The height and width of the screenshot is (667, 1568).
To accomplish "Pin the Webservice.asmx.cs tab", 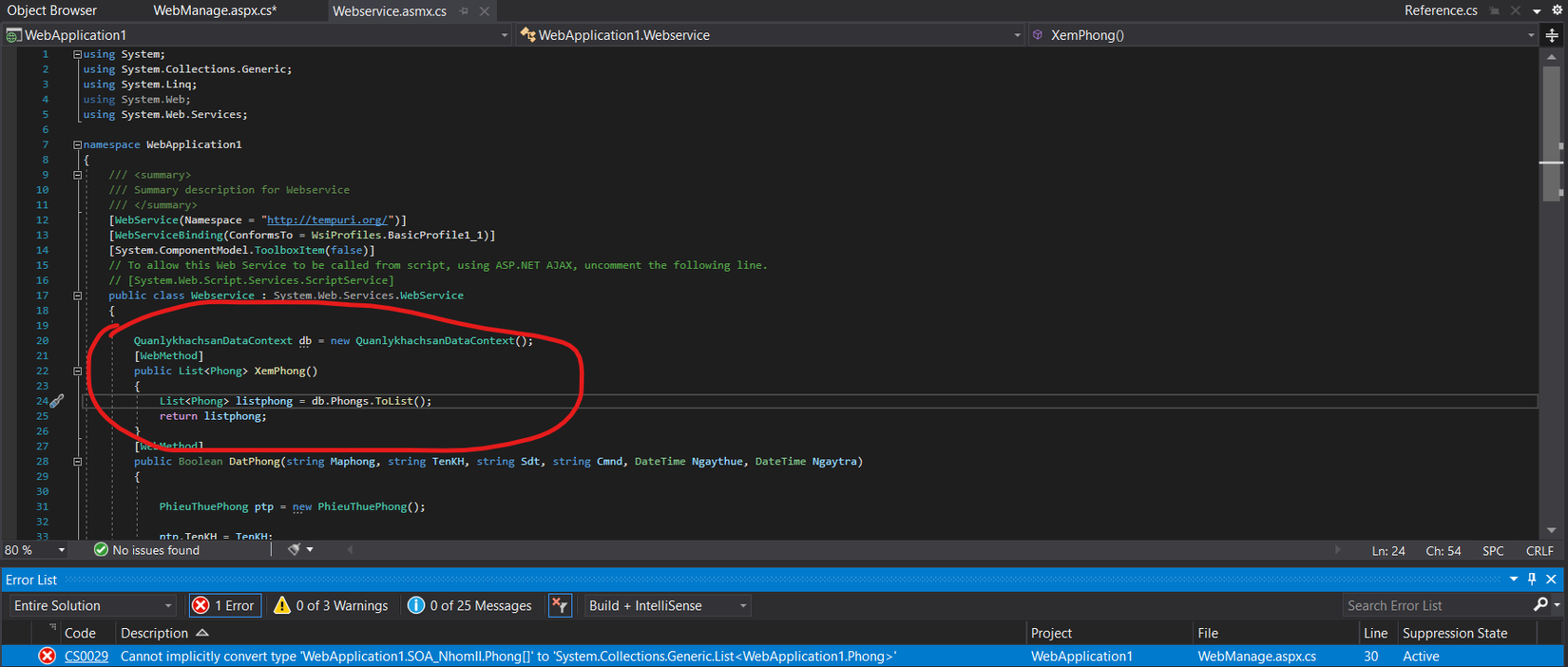I will point(464,11).
